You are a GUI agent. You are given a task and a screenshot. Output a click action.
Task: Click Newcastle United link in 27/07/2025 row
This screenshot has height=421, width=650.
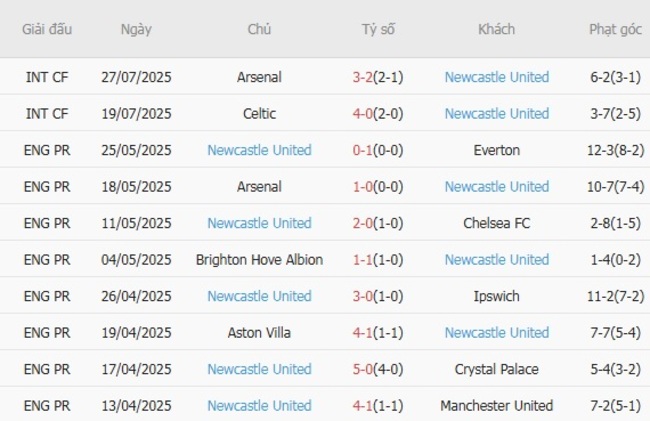pyautogui.click(x=496, y=77)
